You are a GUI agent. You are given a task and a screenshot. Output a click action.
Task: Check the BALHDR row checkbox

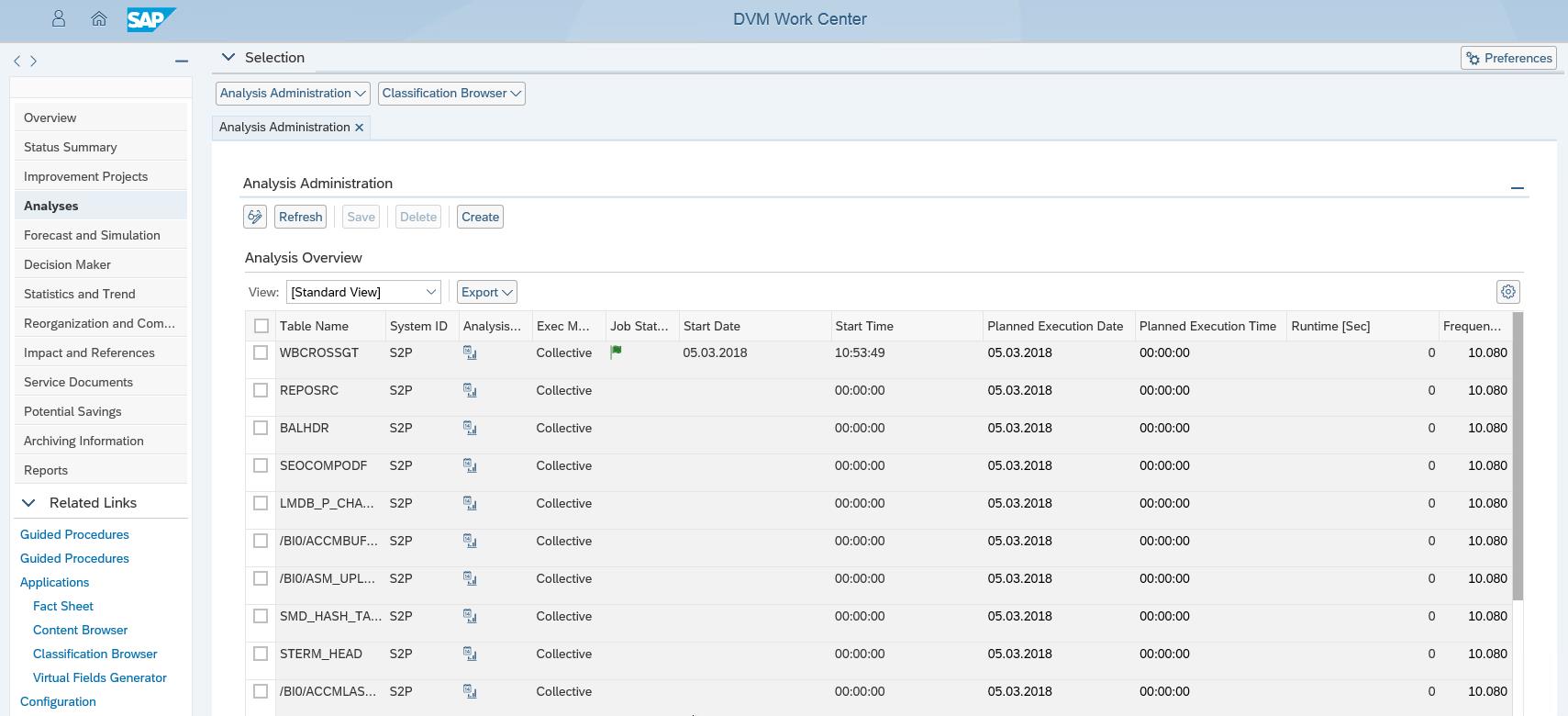[261, 428]
